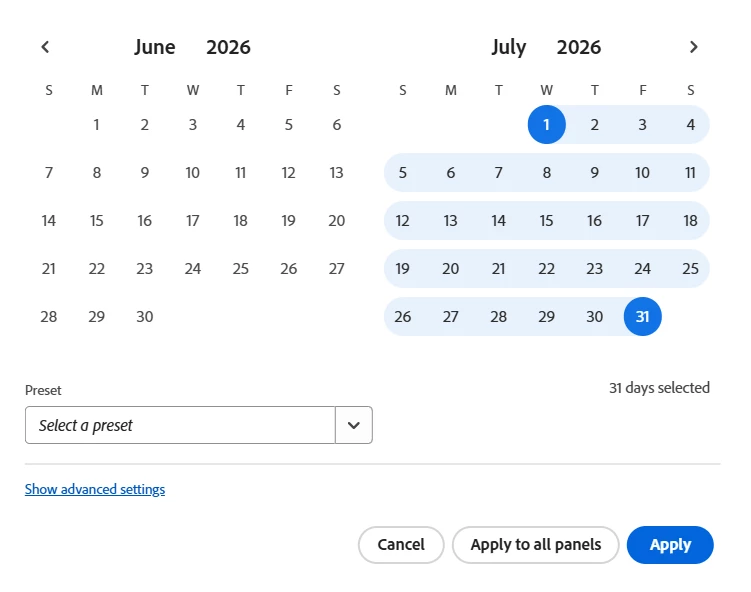Open Show advanced settings link

click(x=95, y=489)
